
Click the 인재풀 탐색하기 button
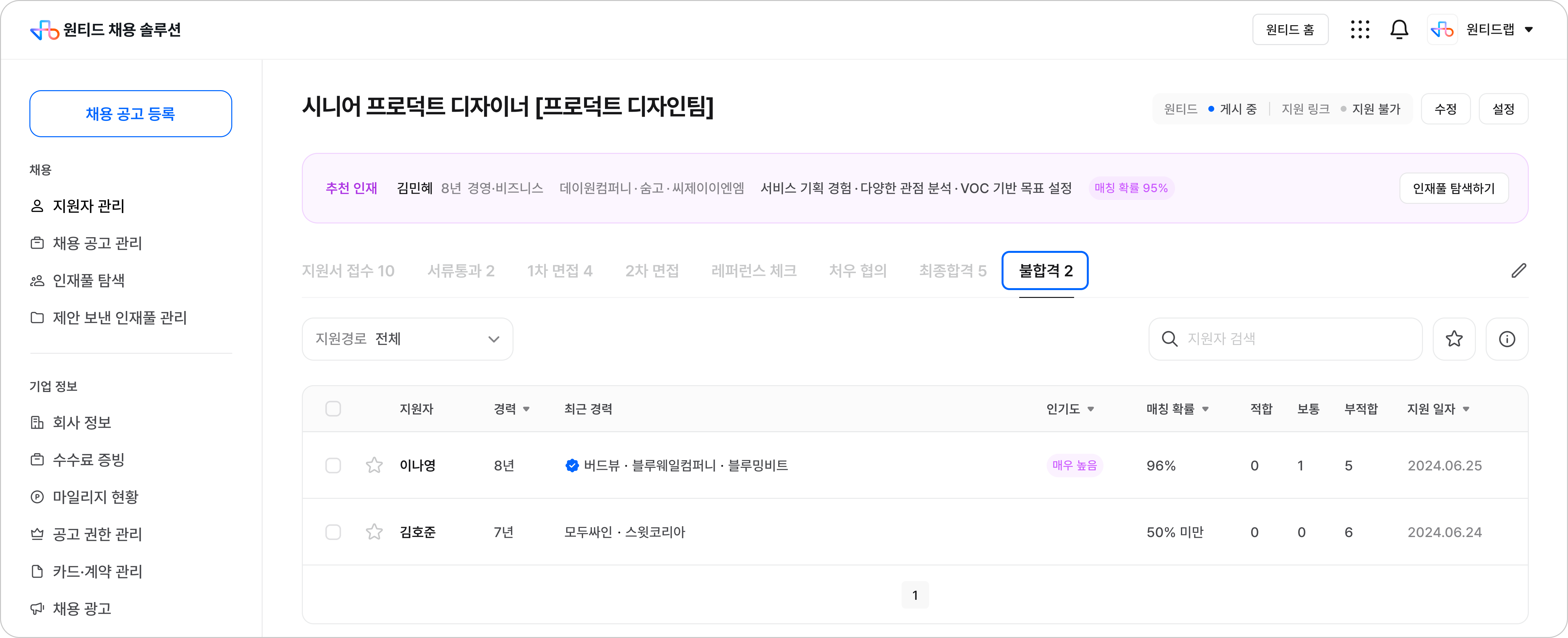[x=1454, y=188]
